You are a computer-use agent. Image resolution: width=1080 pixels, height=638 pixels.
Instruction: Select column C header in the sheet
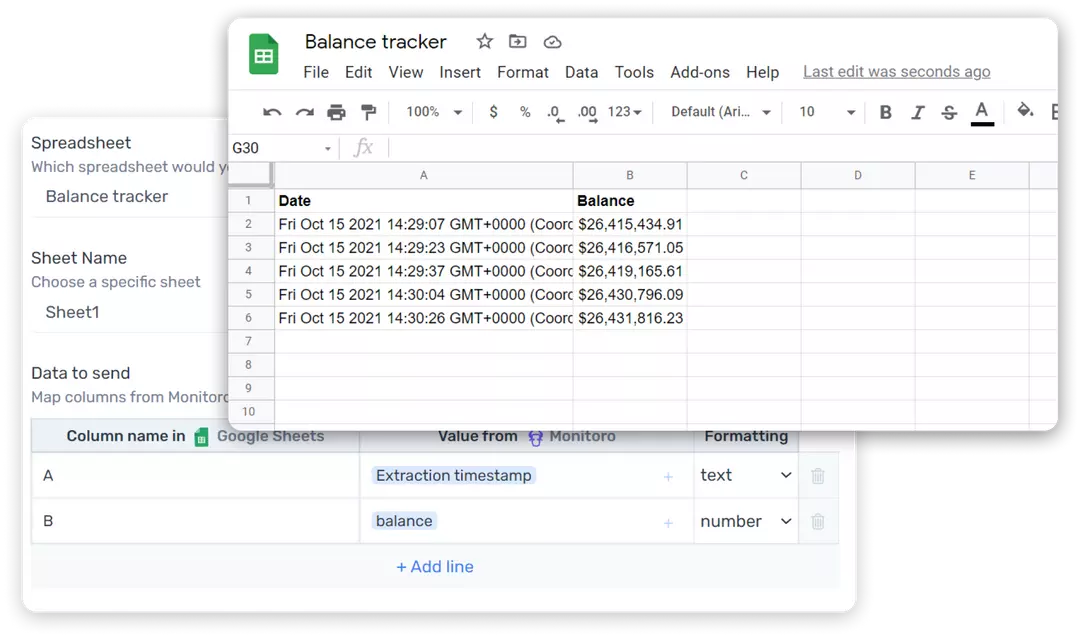pos(744,176)
